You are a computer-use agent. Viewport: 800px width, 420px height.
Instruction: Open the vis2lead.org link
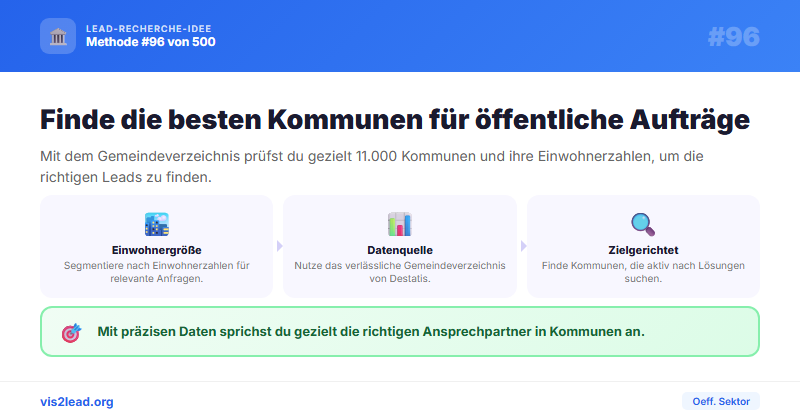pyautogui.click(x=77, y=402)
